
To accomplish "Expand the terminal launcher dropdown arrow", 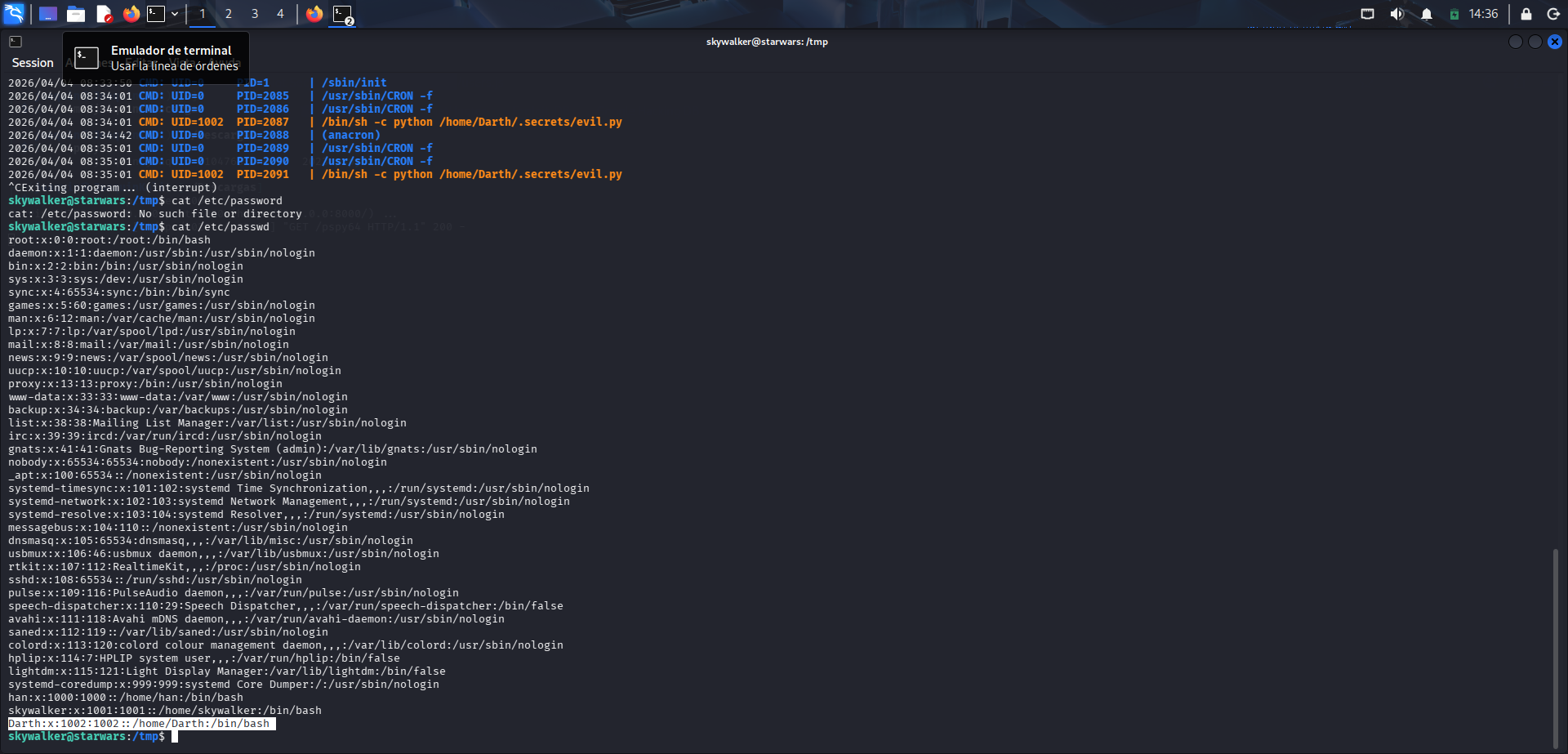I will tap(175, 14).
